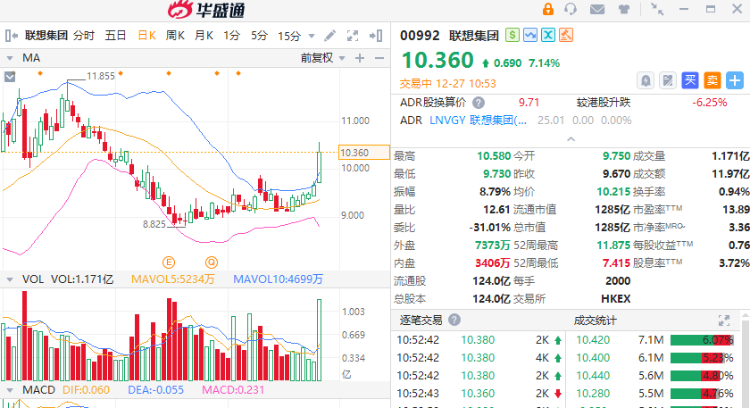Click the blue 买 buy button

tap(690, 80)
